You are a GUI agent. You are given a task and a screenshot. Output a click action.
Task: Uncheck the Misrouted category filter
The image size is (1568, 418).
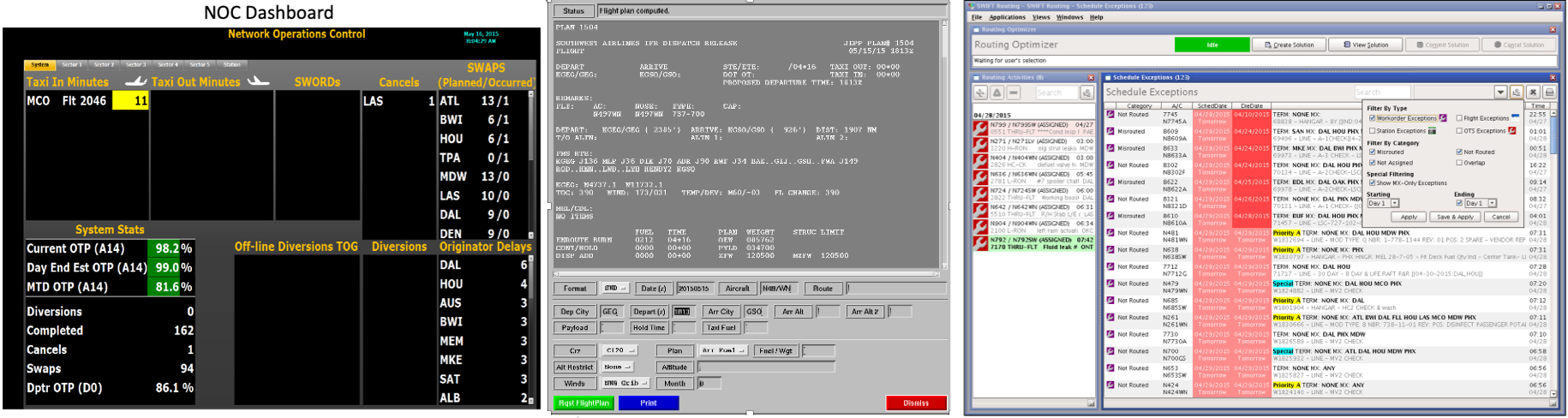tap(1372, 152)
